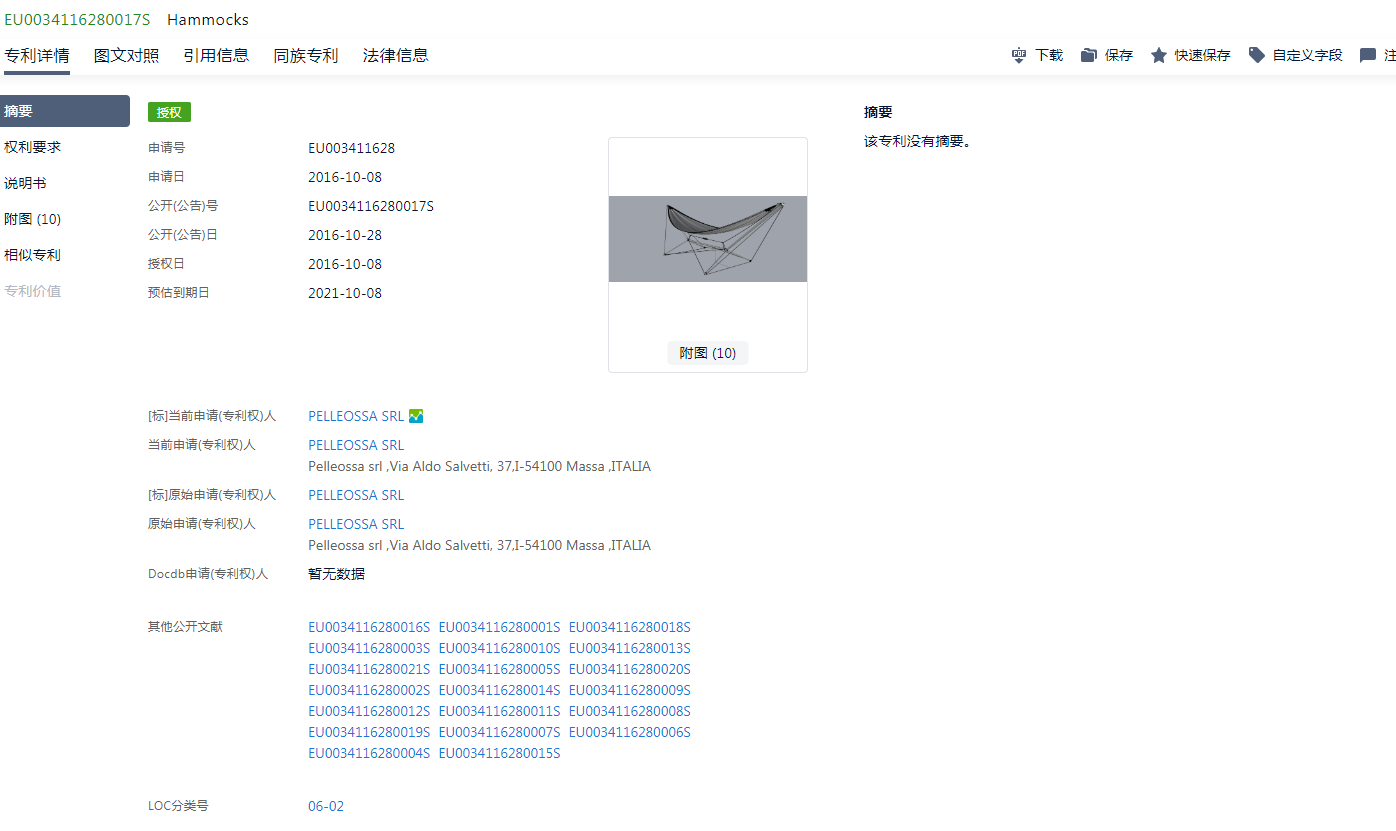Click the 2016-10-28 publication date
Viewport: 1396px width, 831px height.
[345, 235]
